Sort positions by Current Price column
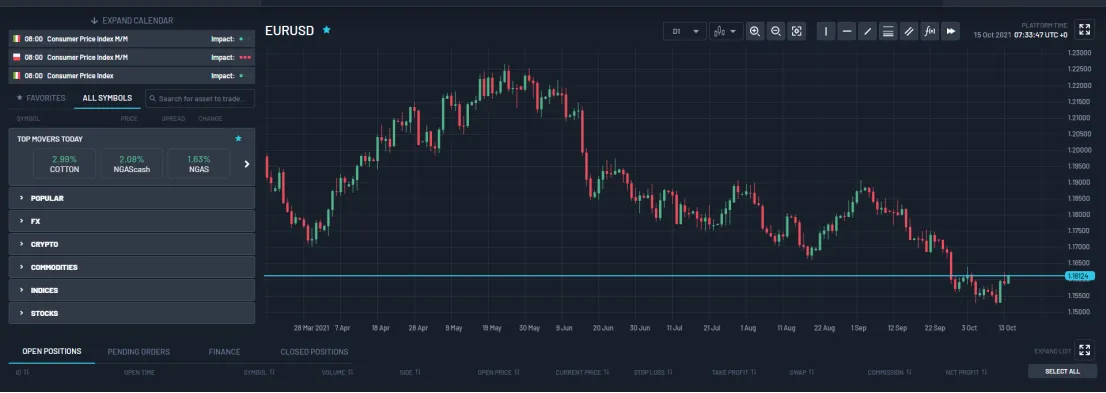This screenshot has height=393, width=1106. point(582,372)
